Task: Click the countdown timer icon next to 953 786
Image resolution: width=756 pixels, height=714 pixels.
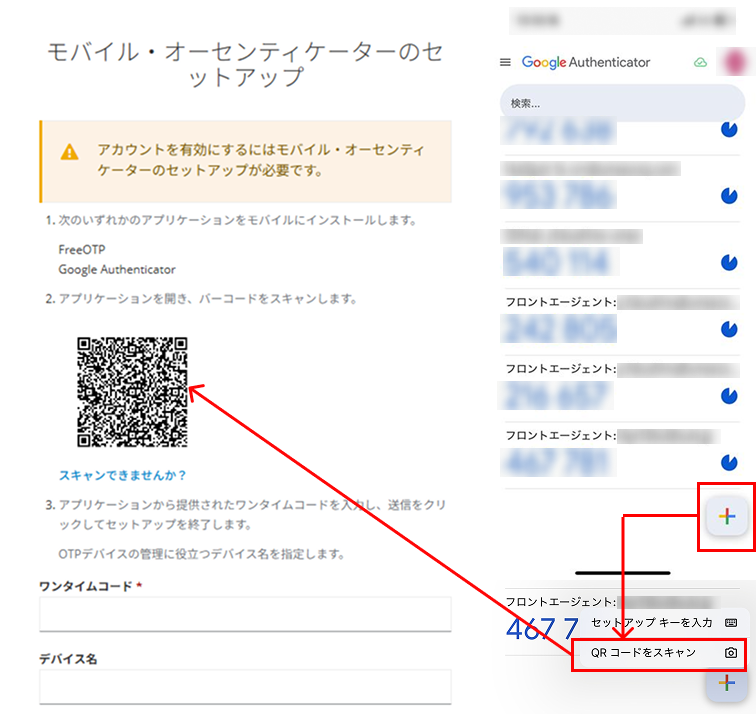Action: tap(728, 196)
